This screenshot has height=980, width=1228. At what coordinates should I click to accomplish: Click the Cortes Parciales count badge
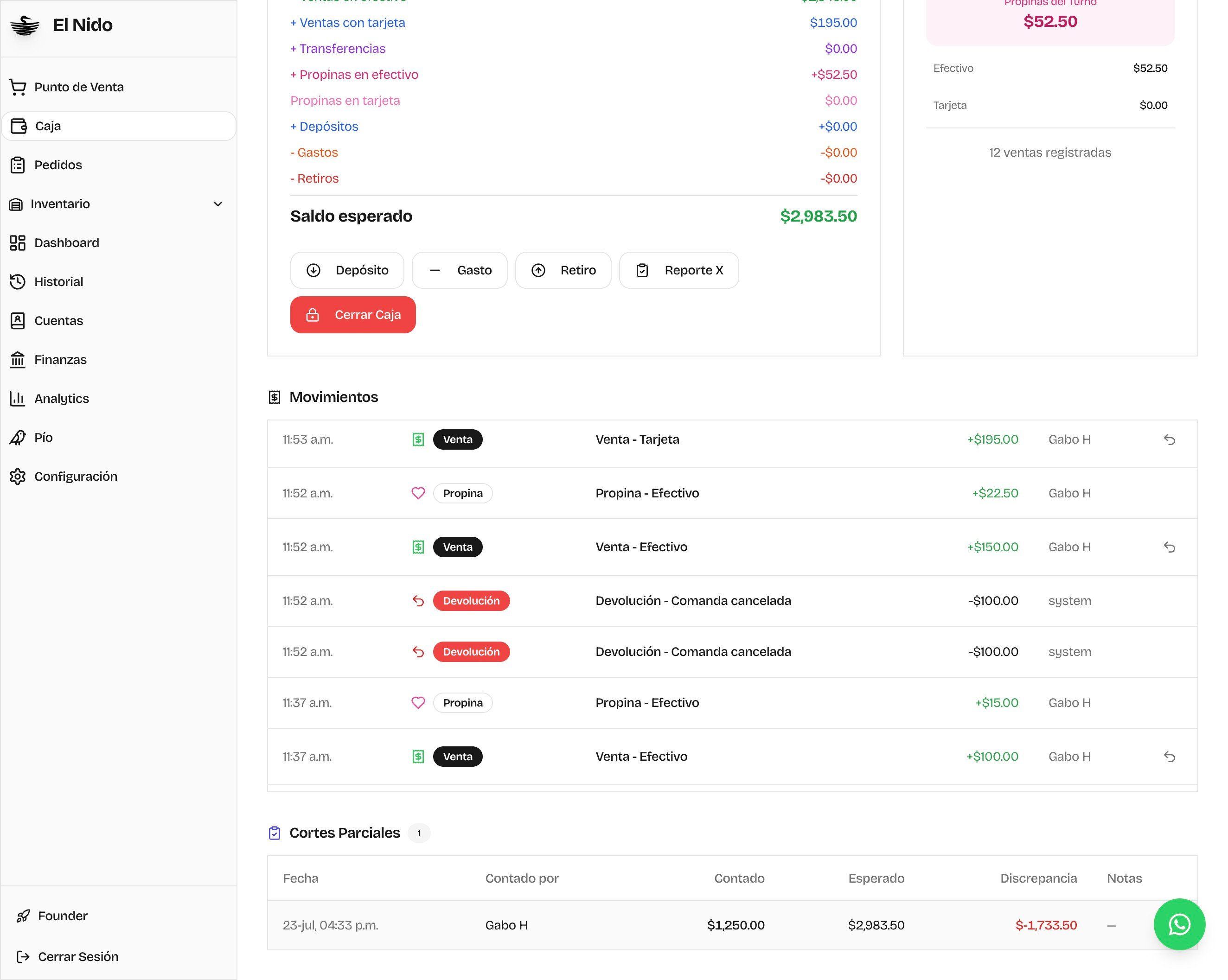tap(419, 833)
